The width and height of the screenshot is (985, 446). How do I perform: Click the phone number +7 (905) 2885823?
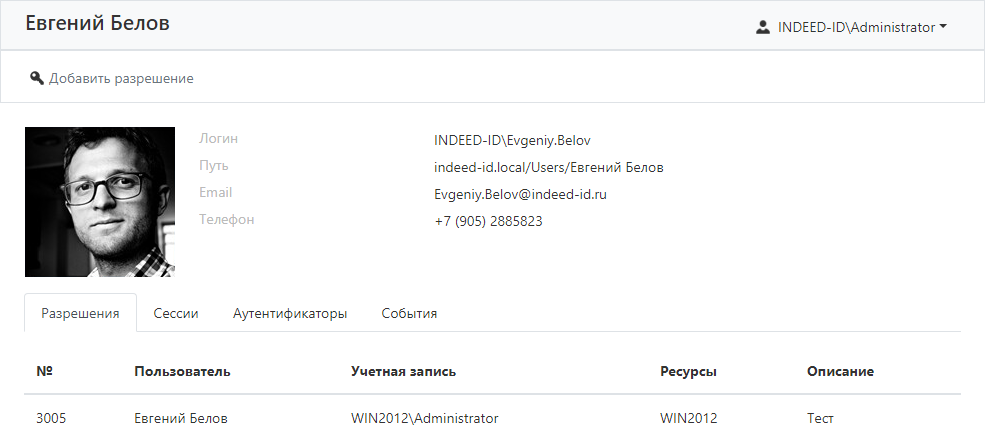tap(488, 221)
